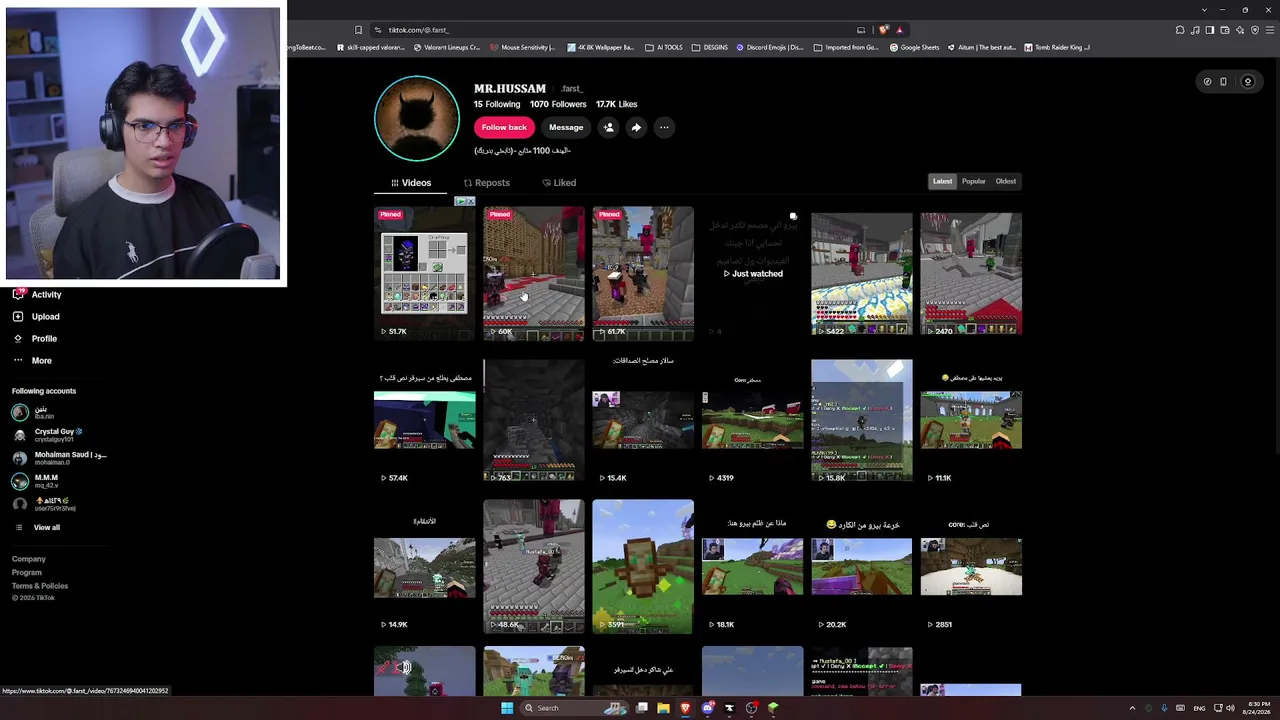Bookmark this page with bookmark icon

[358, 30]
